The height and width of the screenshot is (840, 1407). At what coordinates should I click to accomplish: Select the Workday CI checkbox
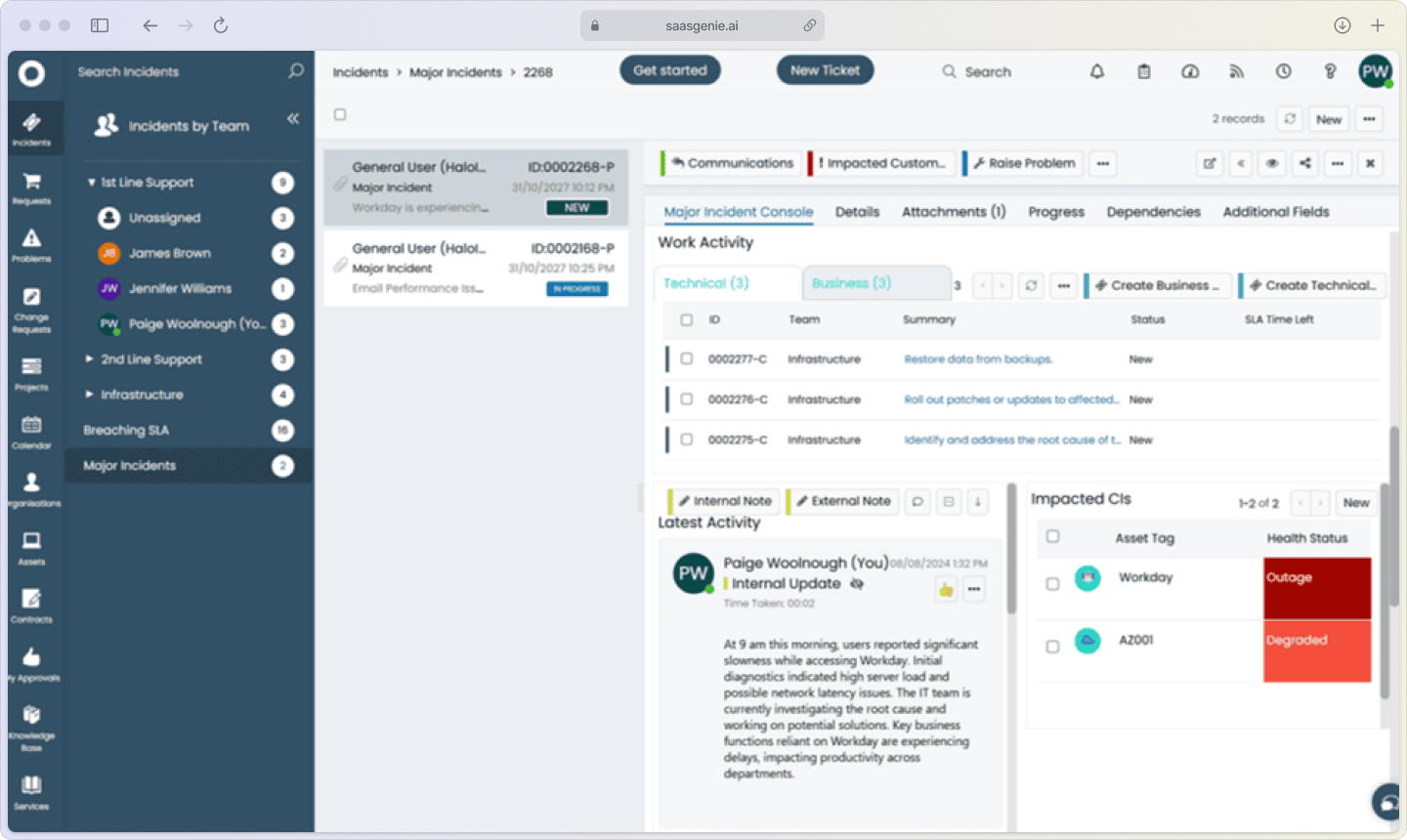[x=1052, y=584]
